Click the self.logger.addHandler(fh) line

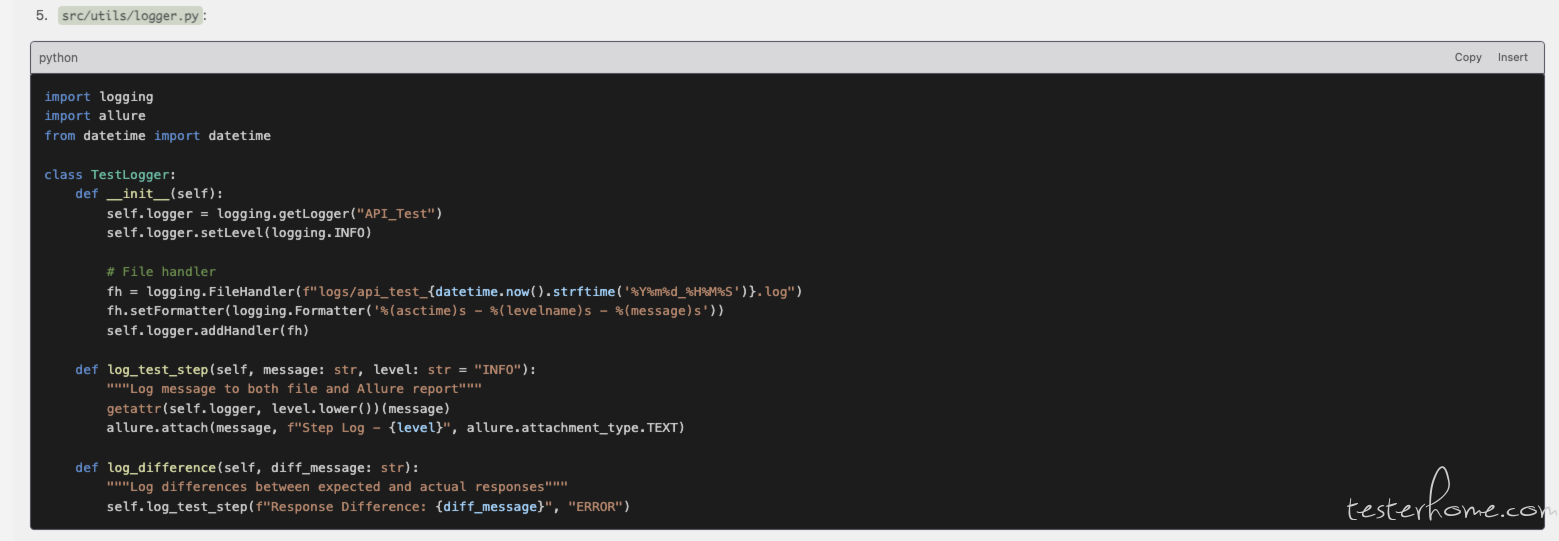208,330
